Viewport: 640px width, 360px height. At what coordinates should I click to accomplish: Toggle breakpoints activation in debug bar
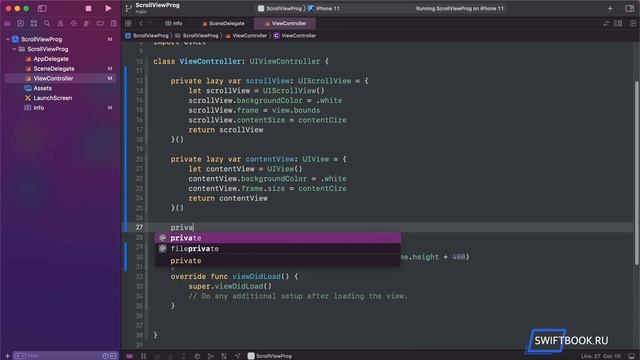(130, 356)
